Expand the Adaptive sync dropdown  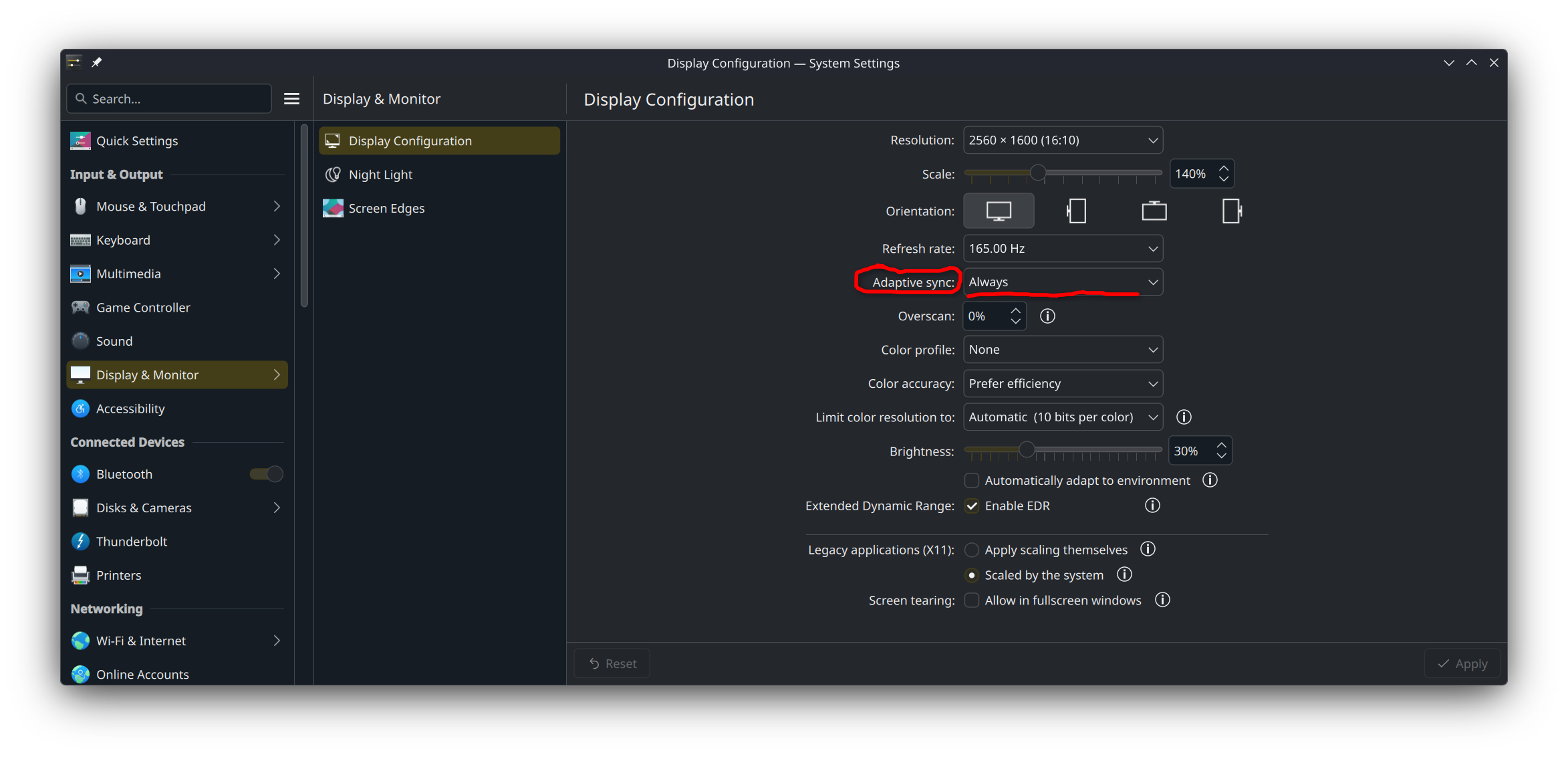(1063, 282)
